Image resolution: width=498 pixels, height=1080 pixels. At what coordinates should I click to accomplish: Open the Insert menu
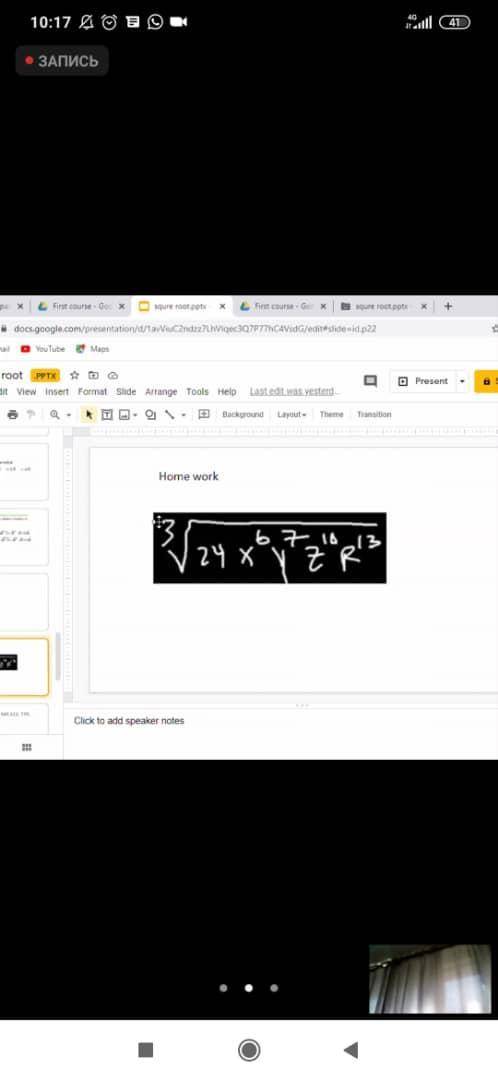tap(57, 391)
